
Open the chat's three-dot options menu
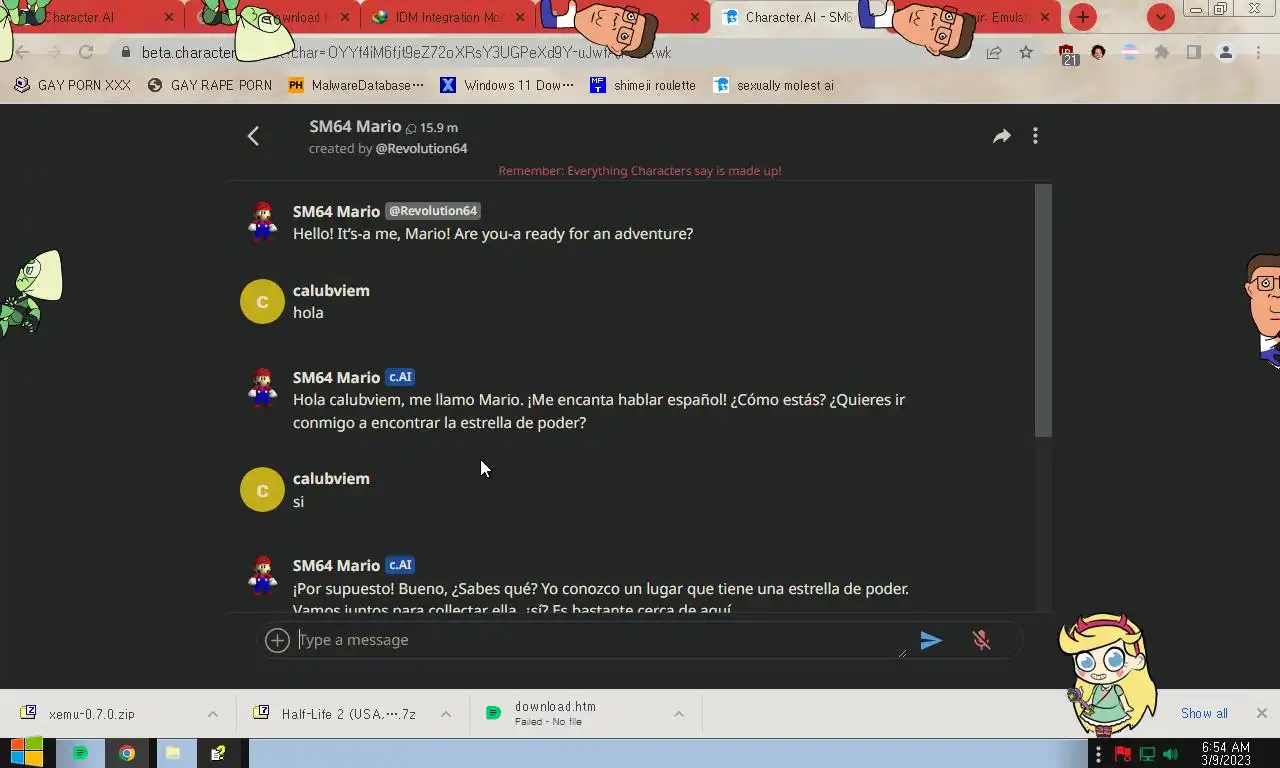(1035, 136)
